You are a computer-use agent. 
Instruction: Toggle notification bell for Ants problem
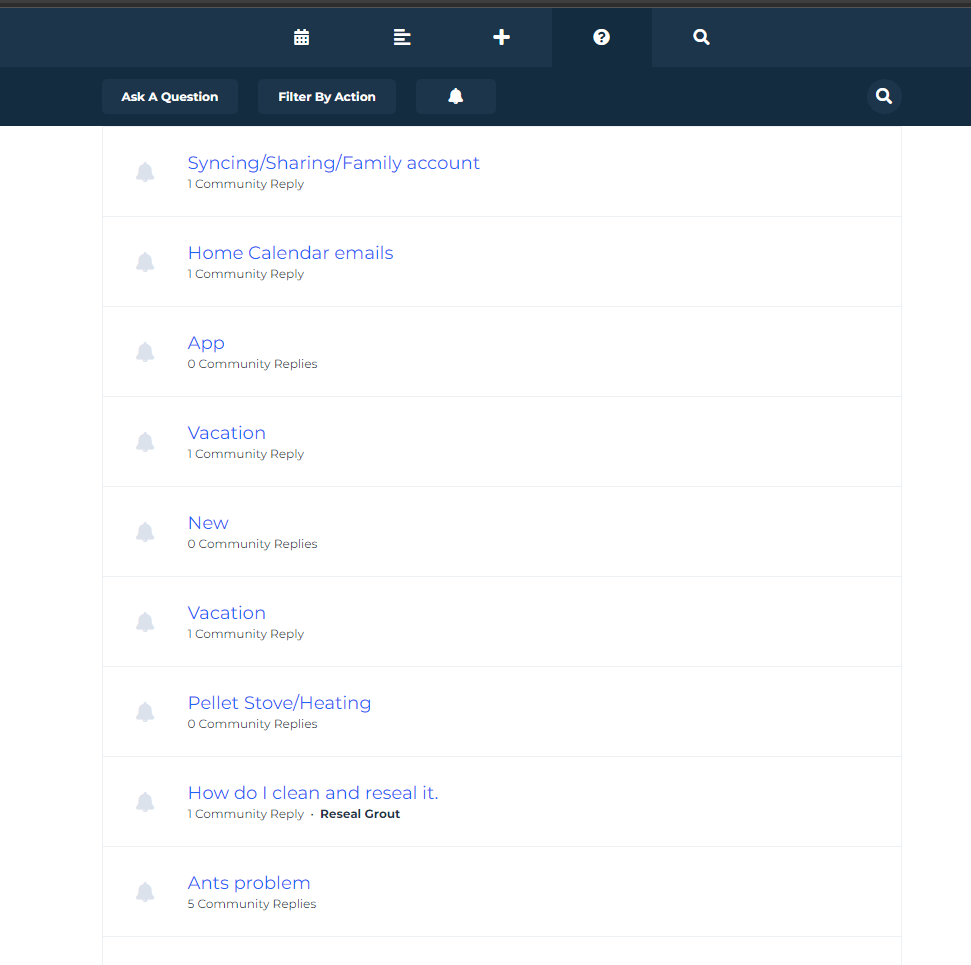click(145, 892)
